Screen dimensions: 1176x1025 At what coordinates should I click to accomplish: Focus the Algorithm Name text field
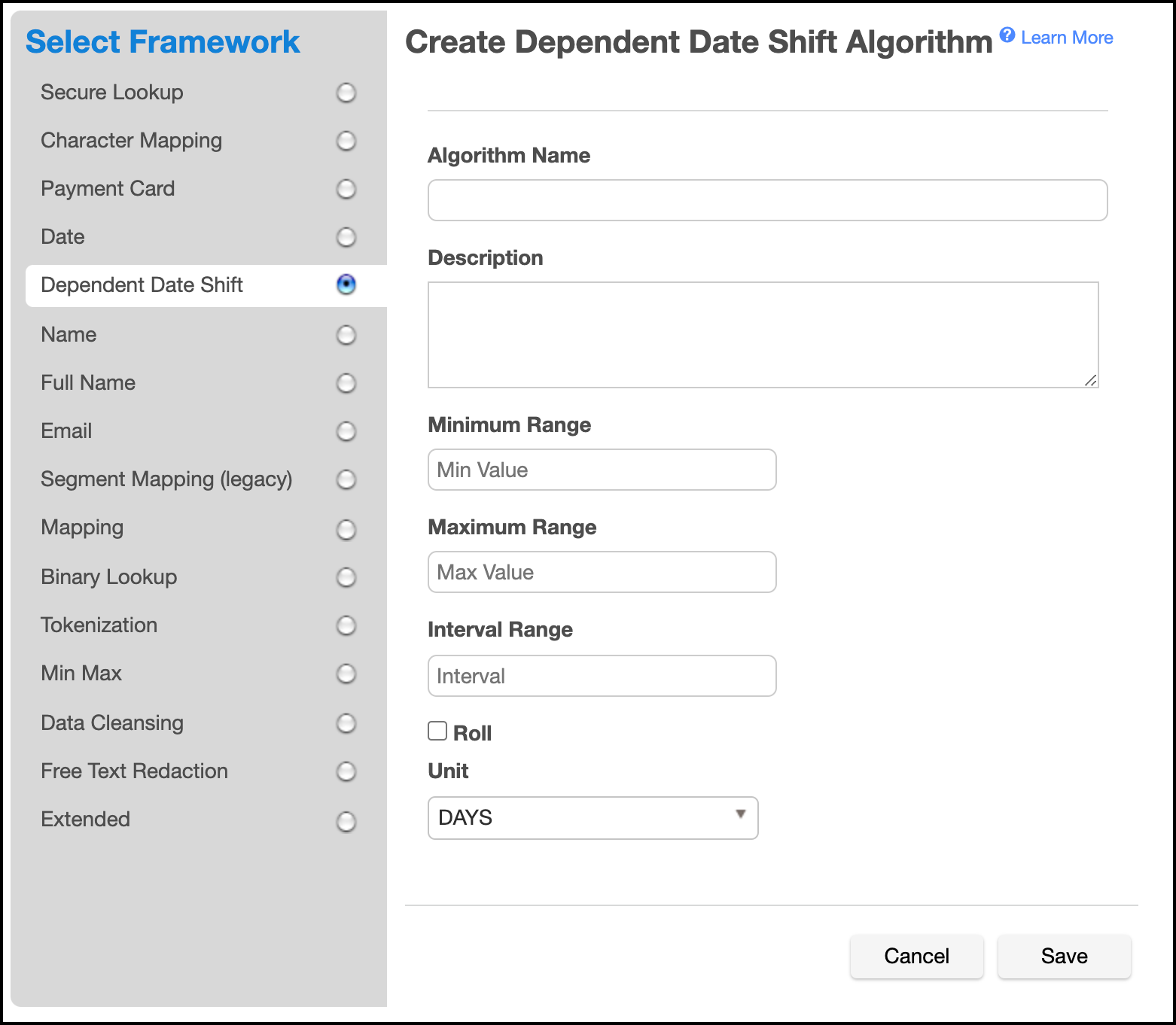[766, 200]
